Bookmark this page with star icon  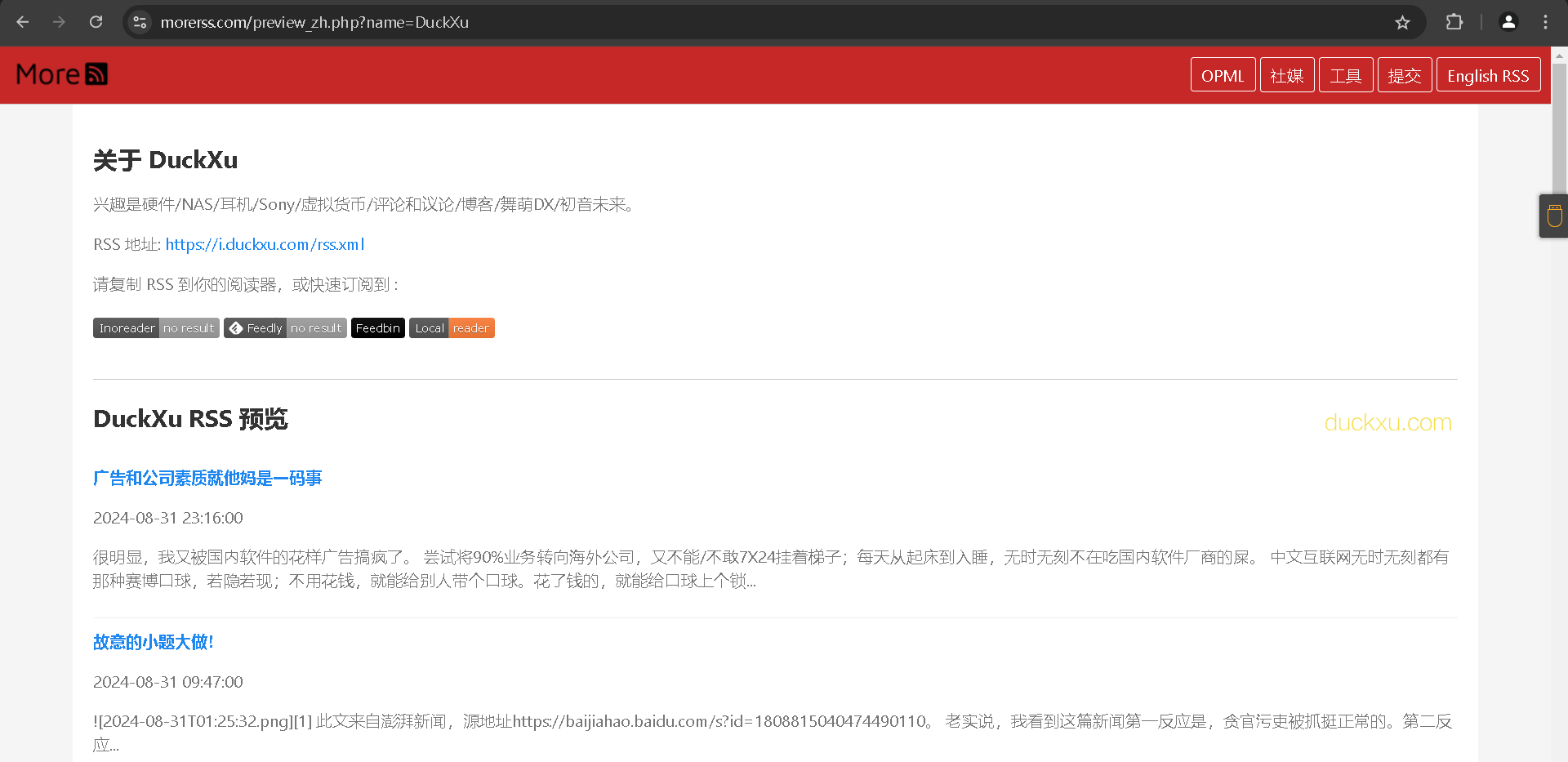[x=1402, y=22]
